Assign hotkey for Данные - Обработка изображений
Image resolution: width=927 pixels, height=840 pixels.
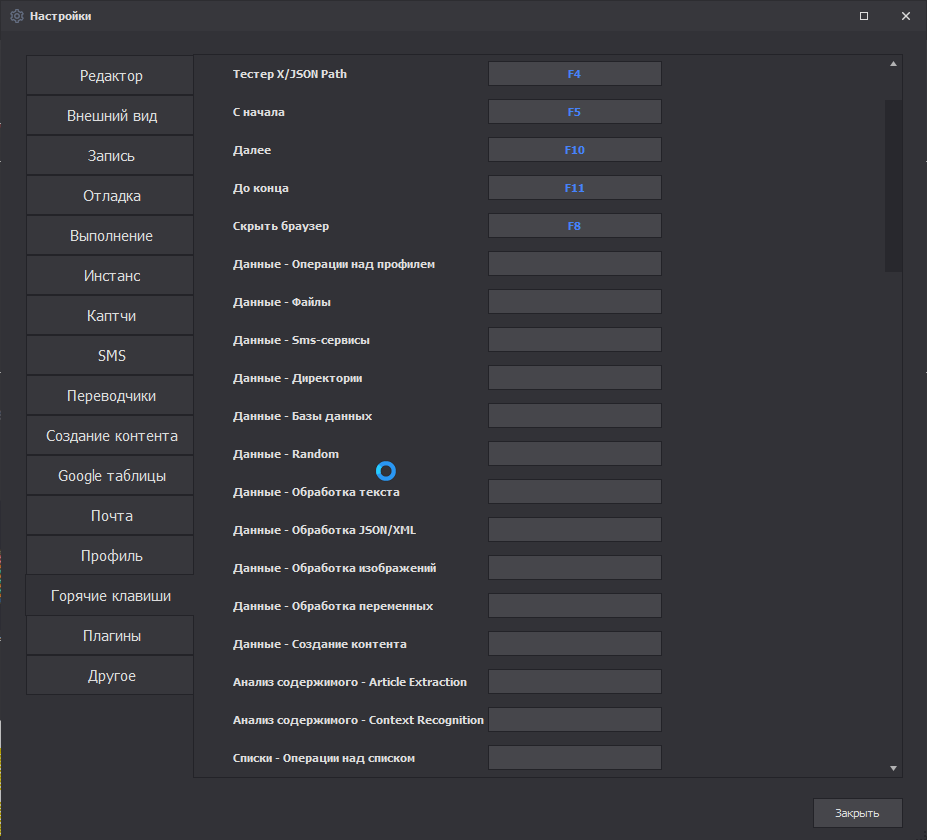coord(575,567)
